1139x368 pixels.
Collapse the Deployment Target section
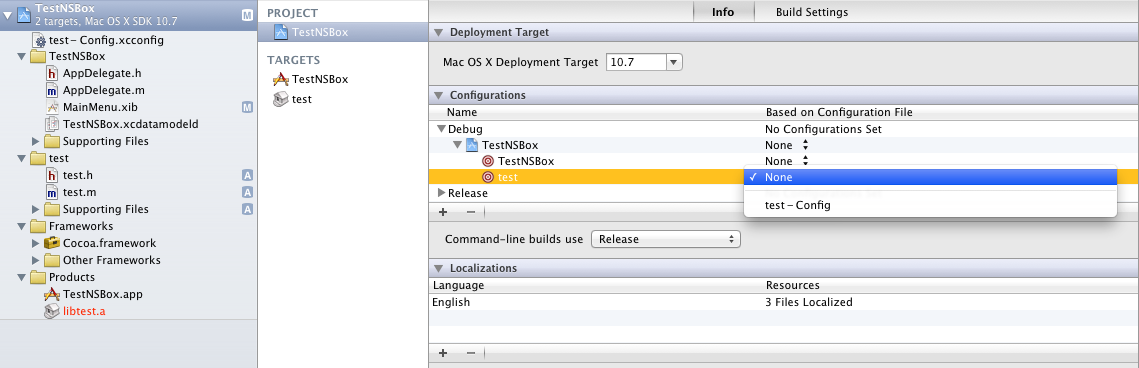click(438, 33)
